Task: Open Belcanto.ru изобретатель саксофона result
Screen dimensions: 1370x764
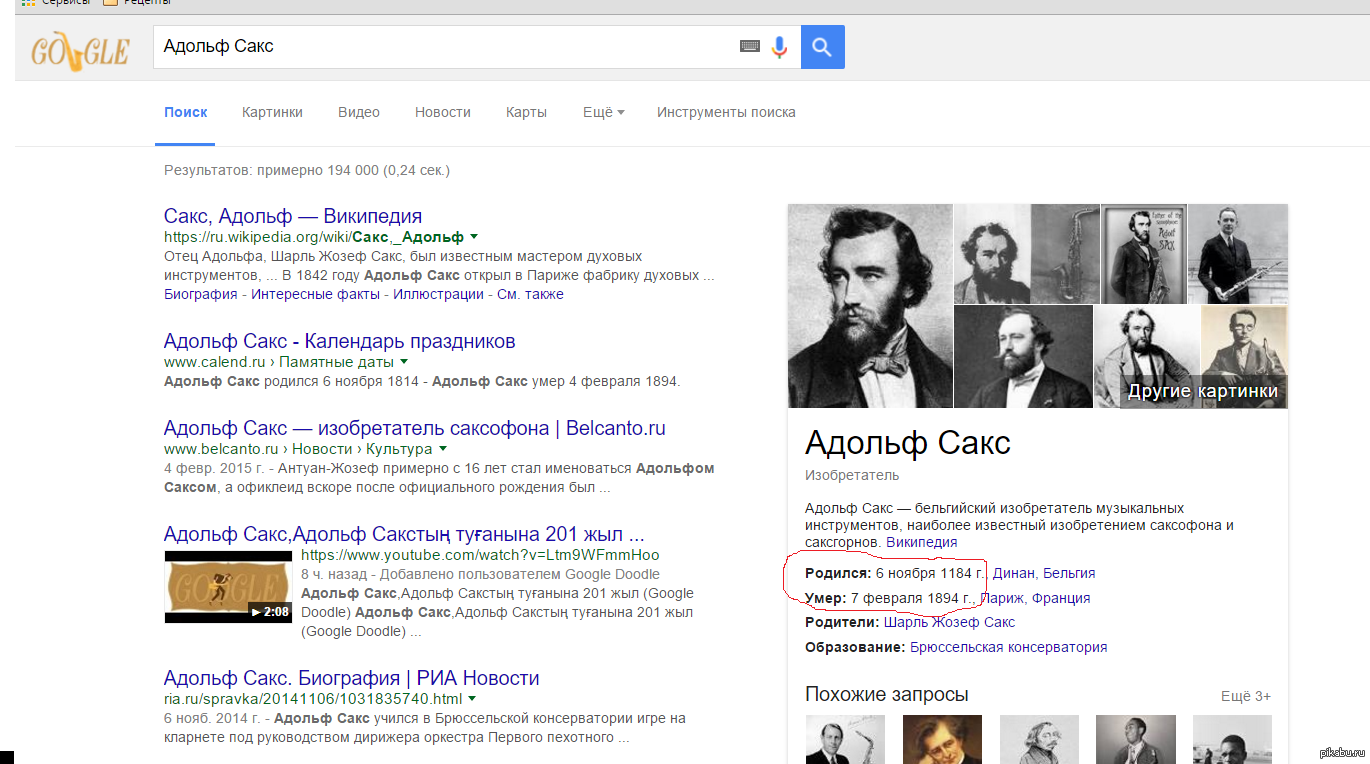Action: [x=415, y=428]
